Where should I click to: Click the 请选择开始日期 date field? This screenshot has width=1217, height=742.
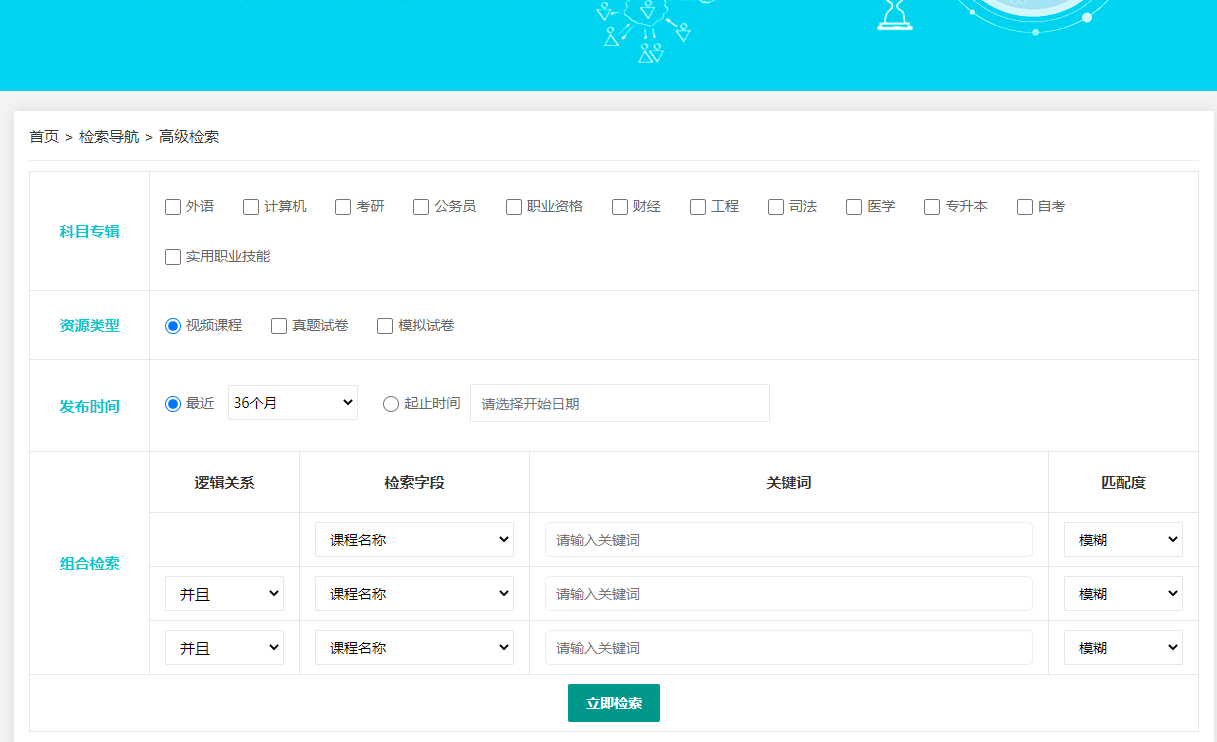[x=619, y=404]
